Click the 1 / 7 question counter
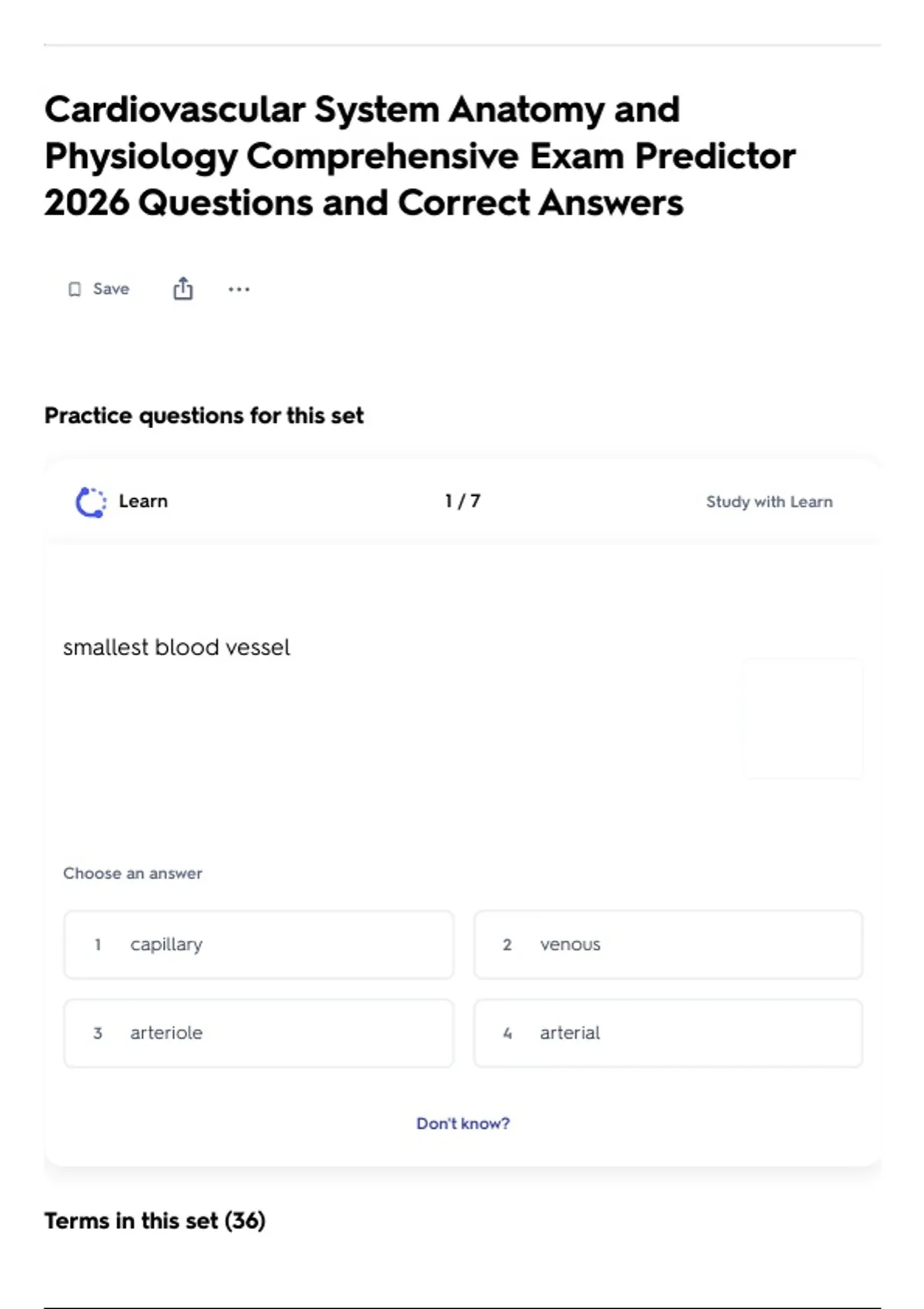924x1309 pixels. (x=463, y=501)
